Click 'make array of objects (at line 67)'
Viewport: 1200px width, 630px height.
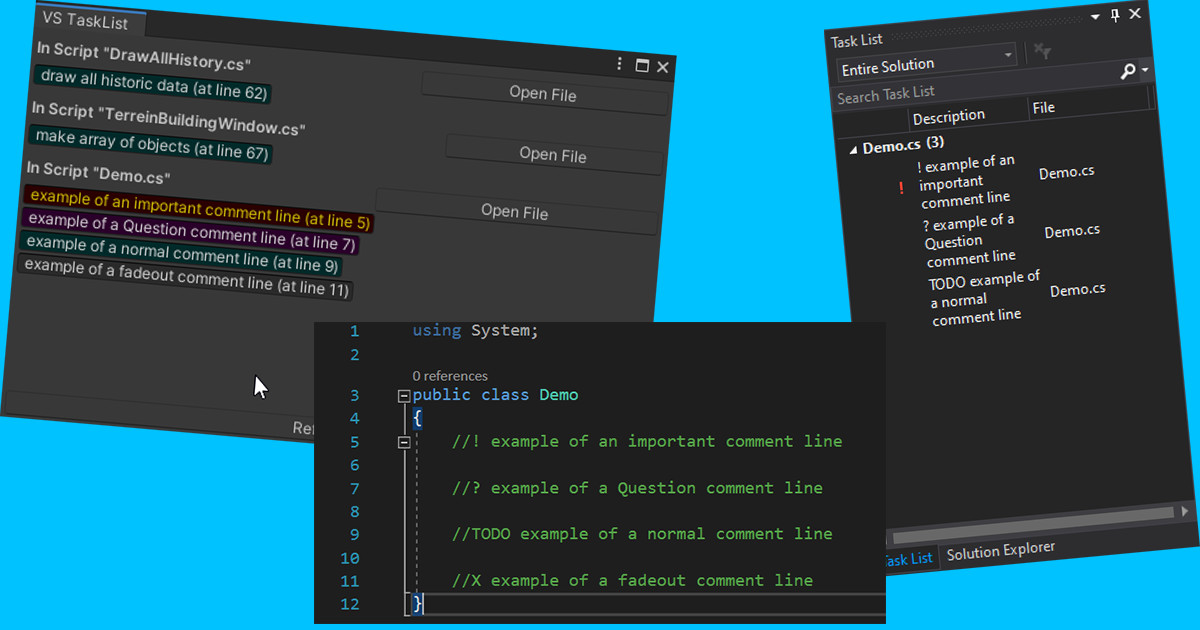(151, 145)
